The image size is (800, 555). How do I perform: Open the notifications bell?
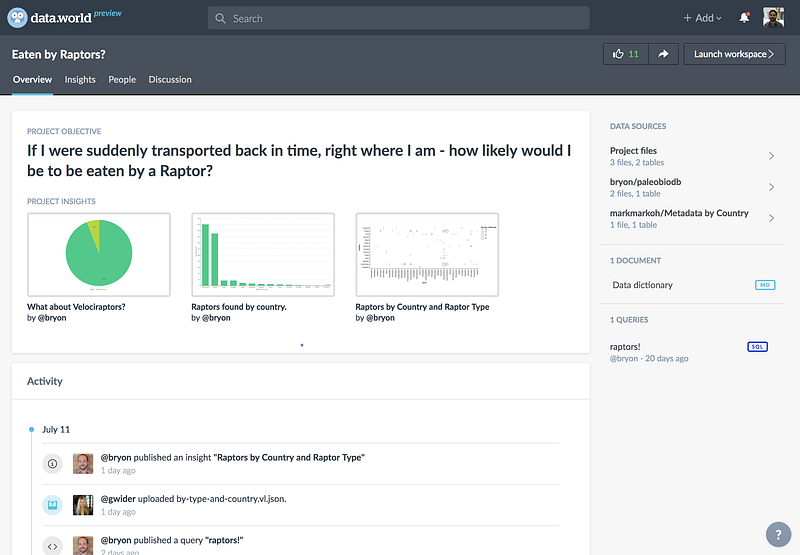pyautogui.click(x=744, y=18)
